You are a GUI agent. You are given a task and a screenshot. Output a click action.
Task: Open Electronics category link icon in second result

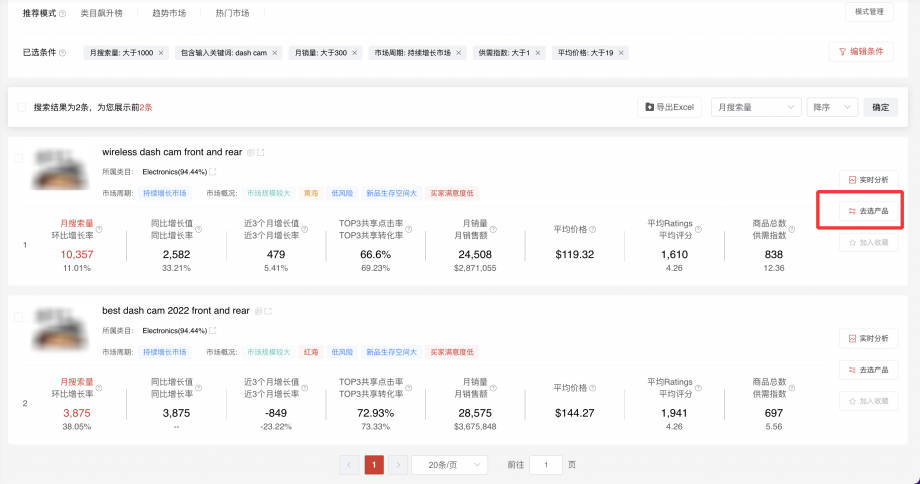coord(213,330)
